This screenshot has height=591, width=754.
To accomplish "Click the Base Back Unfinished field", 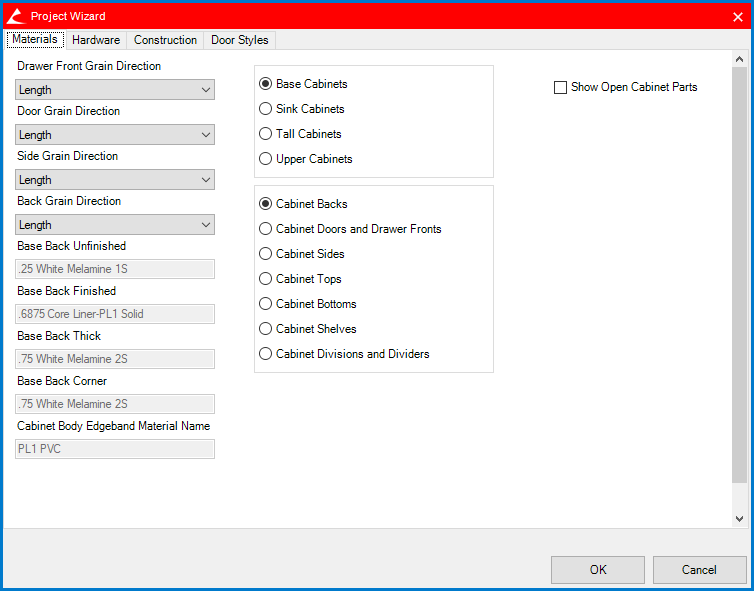I will [x=115, y=269].
